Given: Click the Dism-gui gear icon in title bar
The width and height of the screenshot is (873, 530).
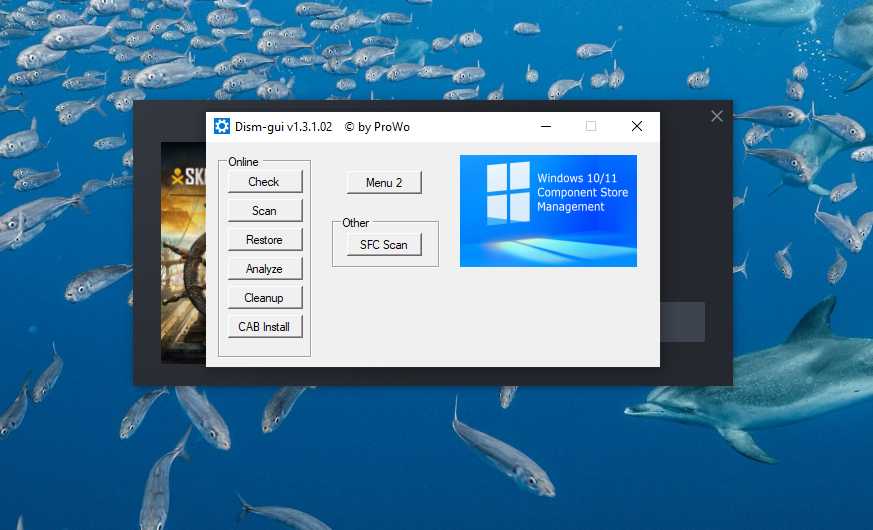Looking at the screenshot, I should (x=222, y=126).
